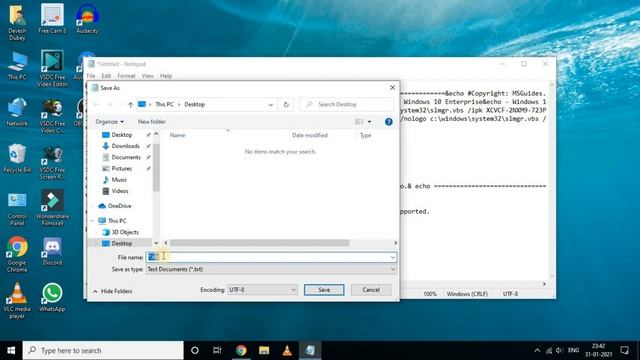Expand the File name history dropdown
The width and height of the screenshot is (640, 360).
click(x=393, y=257)
